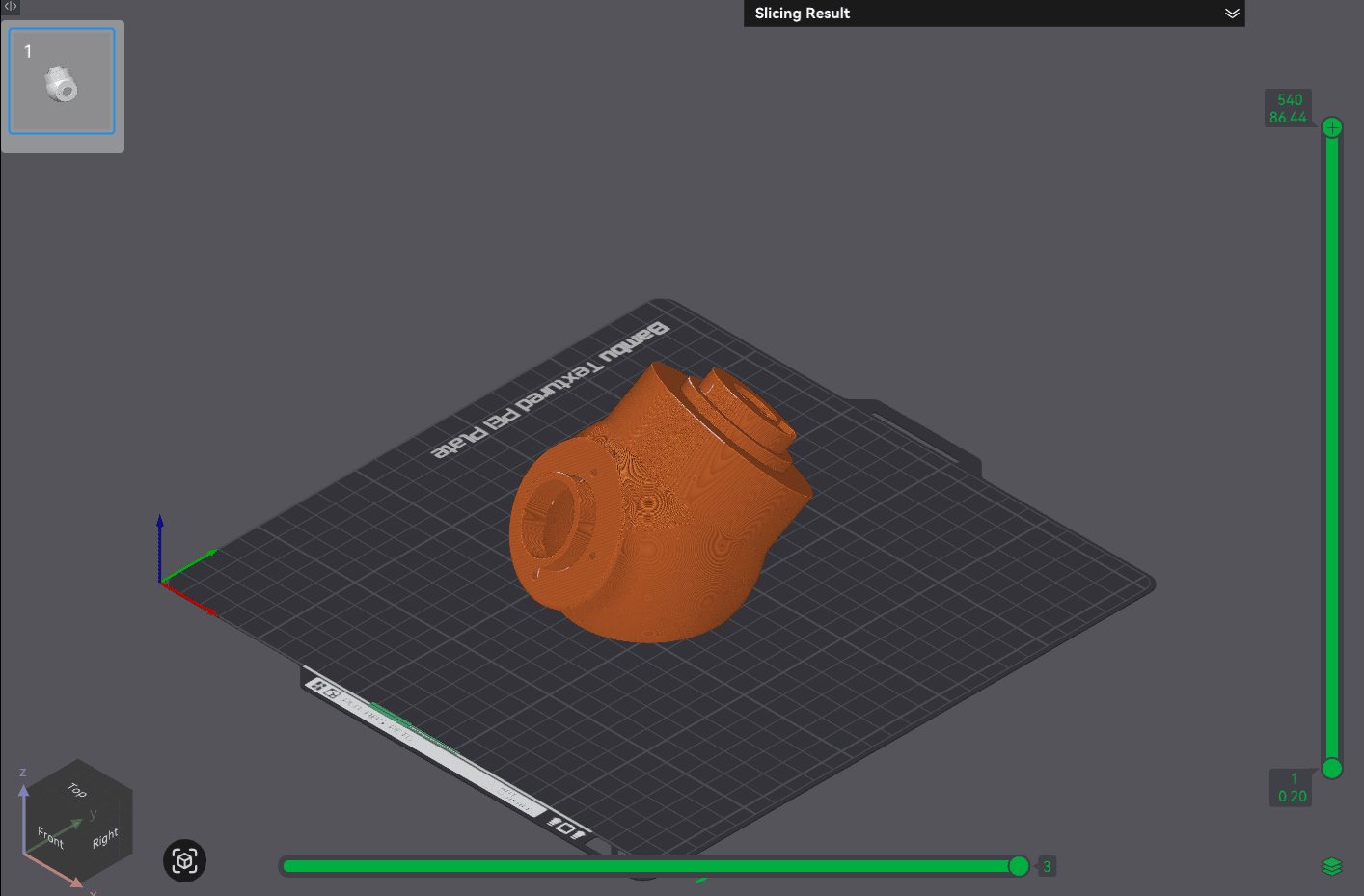1364x896 pixels.
Task: Click the double chevron on Slicing Result
Action: pos(1232,14)
